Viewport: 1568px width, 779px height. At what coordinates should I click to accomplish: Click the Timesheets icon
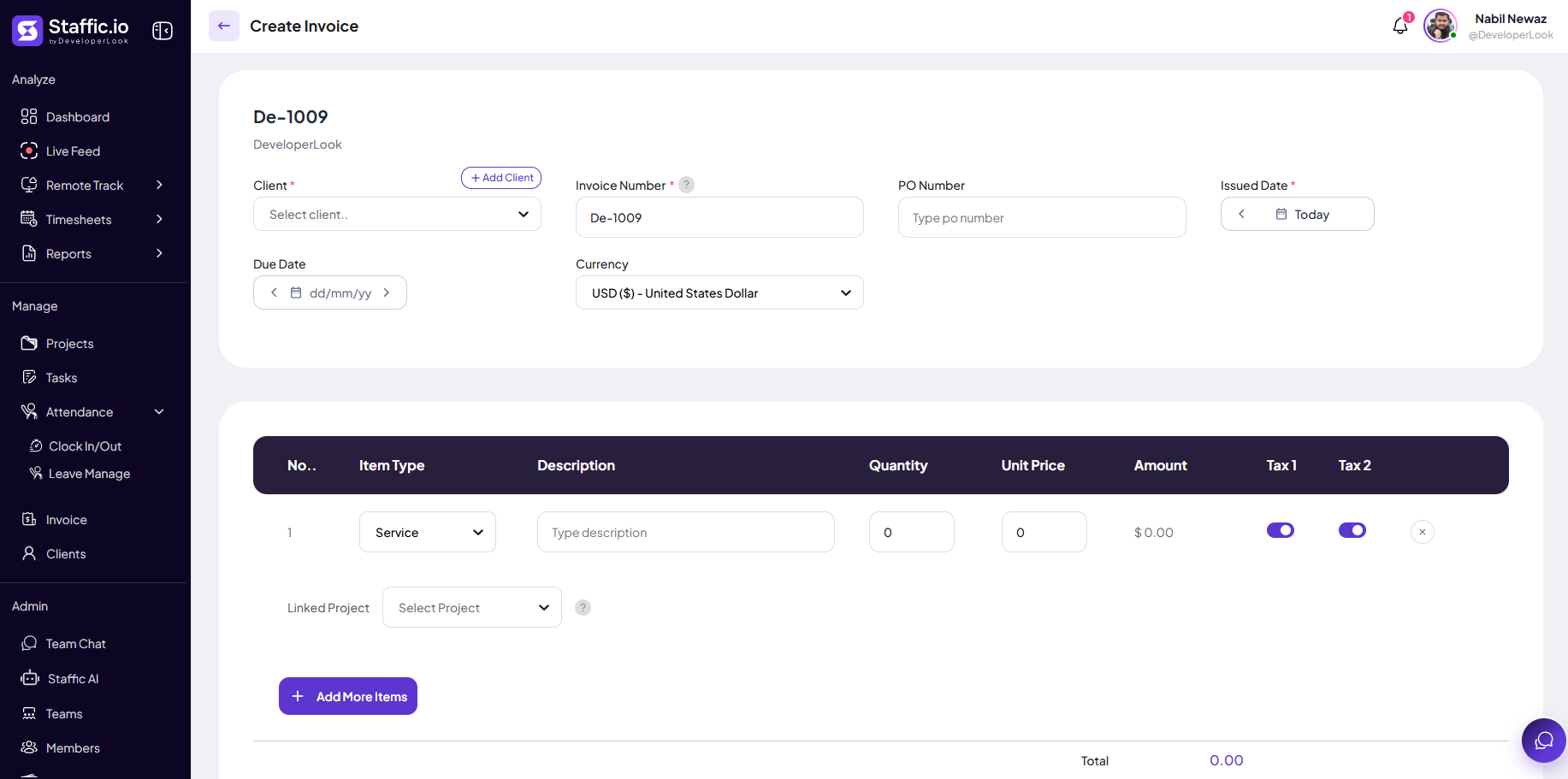(x=29, y=219)
